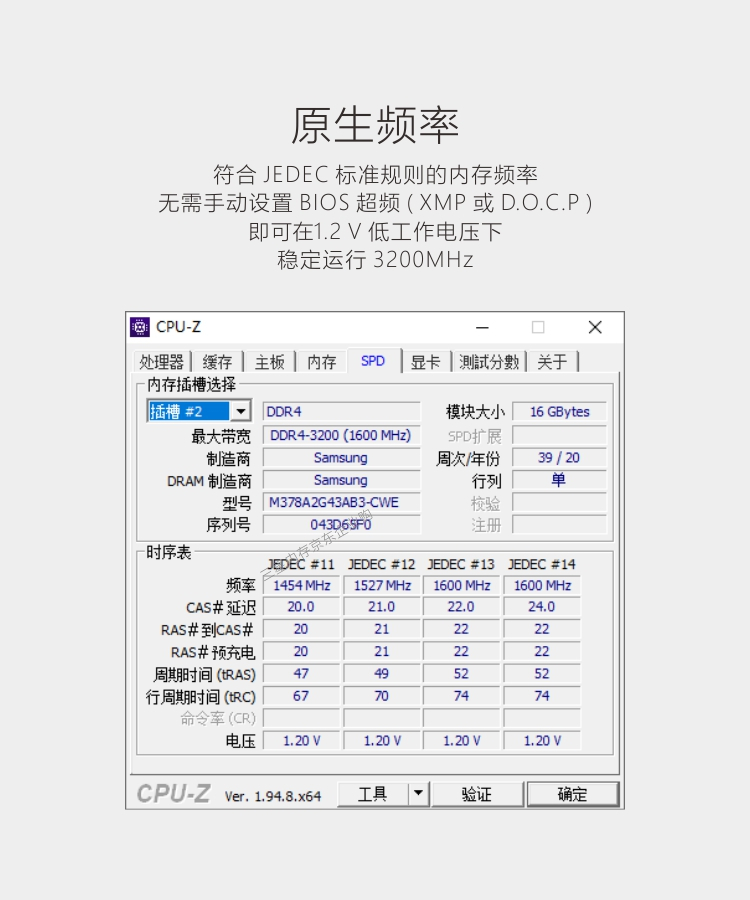Minimize the CPU-Z window
Screen dimensions: 750x900
tap(482, 327)
